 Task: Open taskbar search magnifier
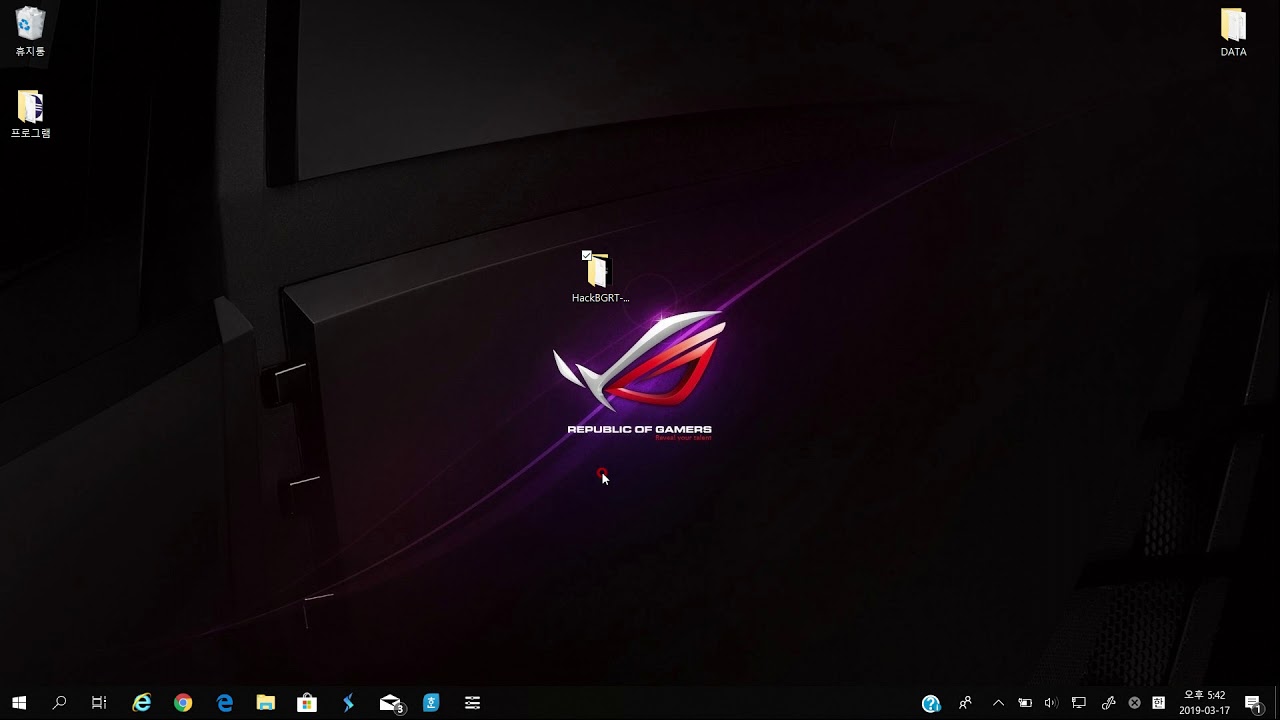pyautogui.click(x=59, y=703)
